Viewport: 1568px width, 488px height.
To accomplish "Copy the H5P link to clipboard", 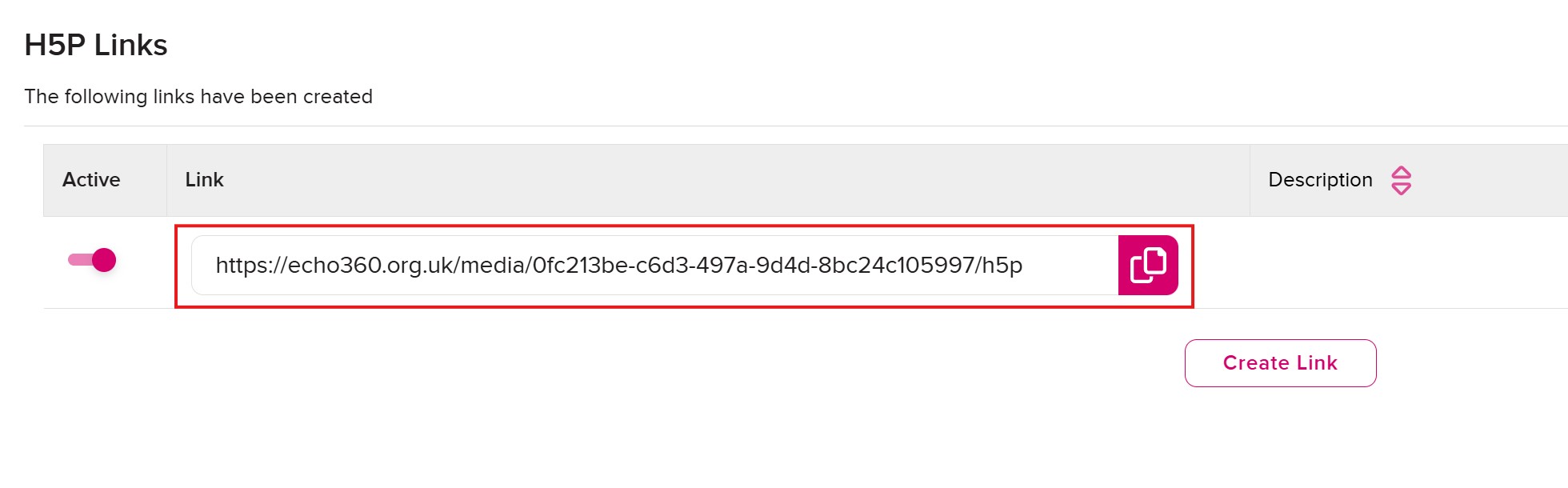I will click(x=1147, y=265).
